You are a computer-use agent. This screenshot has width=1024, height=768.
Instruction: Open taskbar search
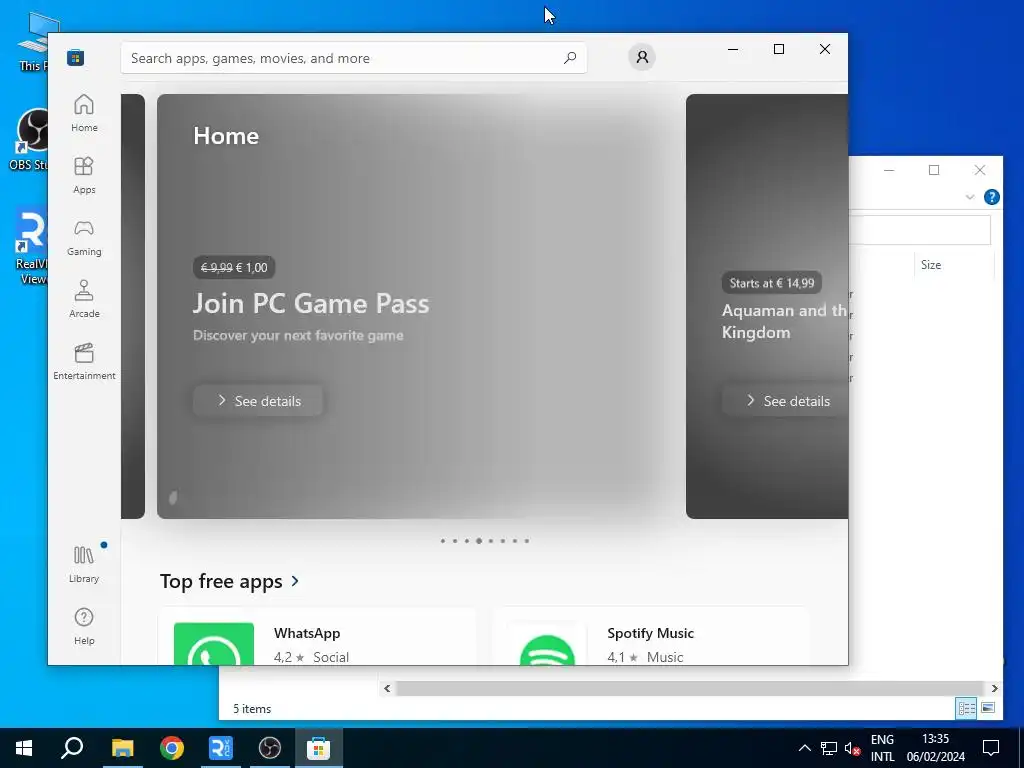point(72,748)
